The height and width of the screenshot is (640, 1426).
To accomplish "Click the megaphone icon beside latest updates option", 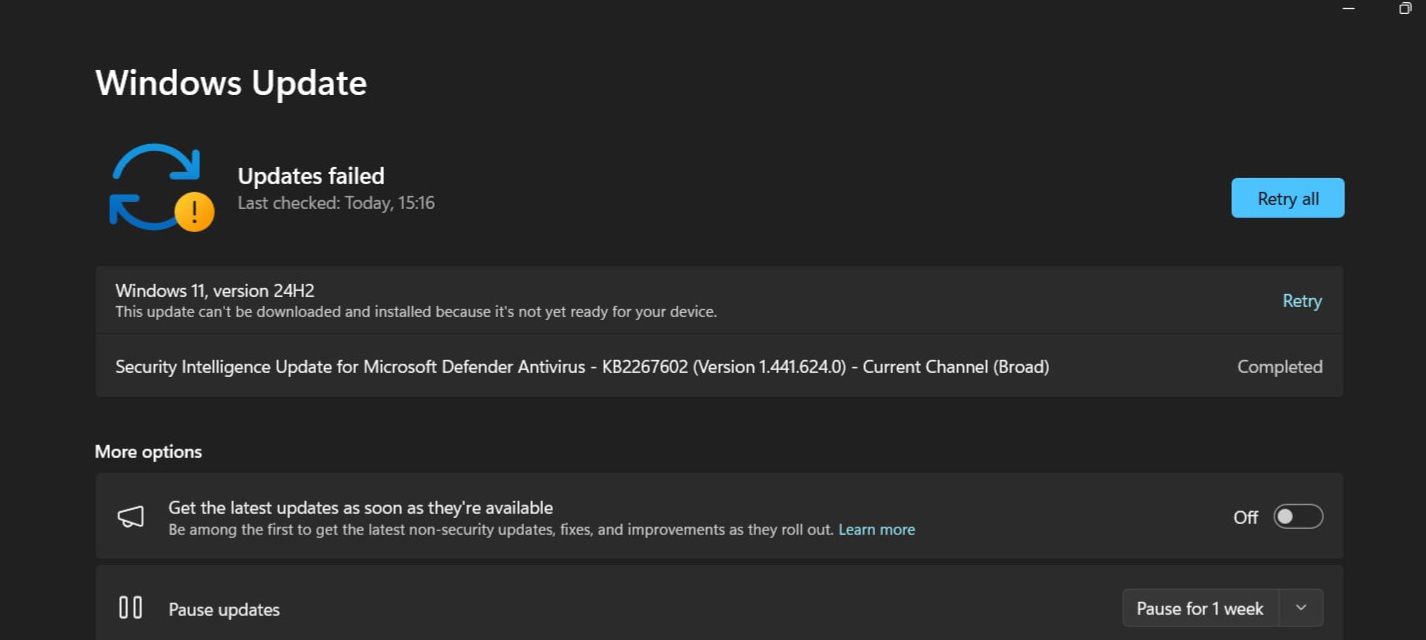I will click(131, 517).
